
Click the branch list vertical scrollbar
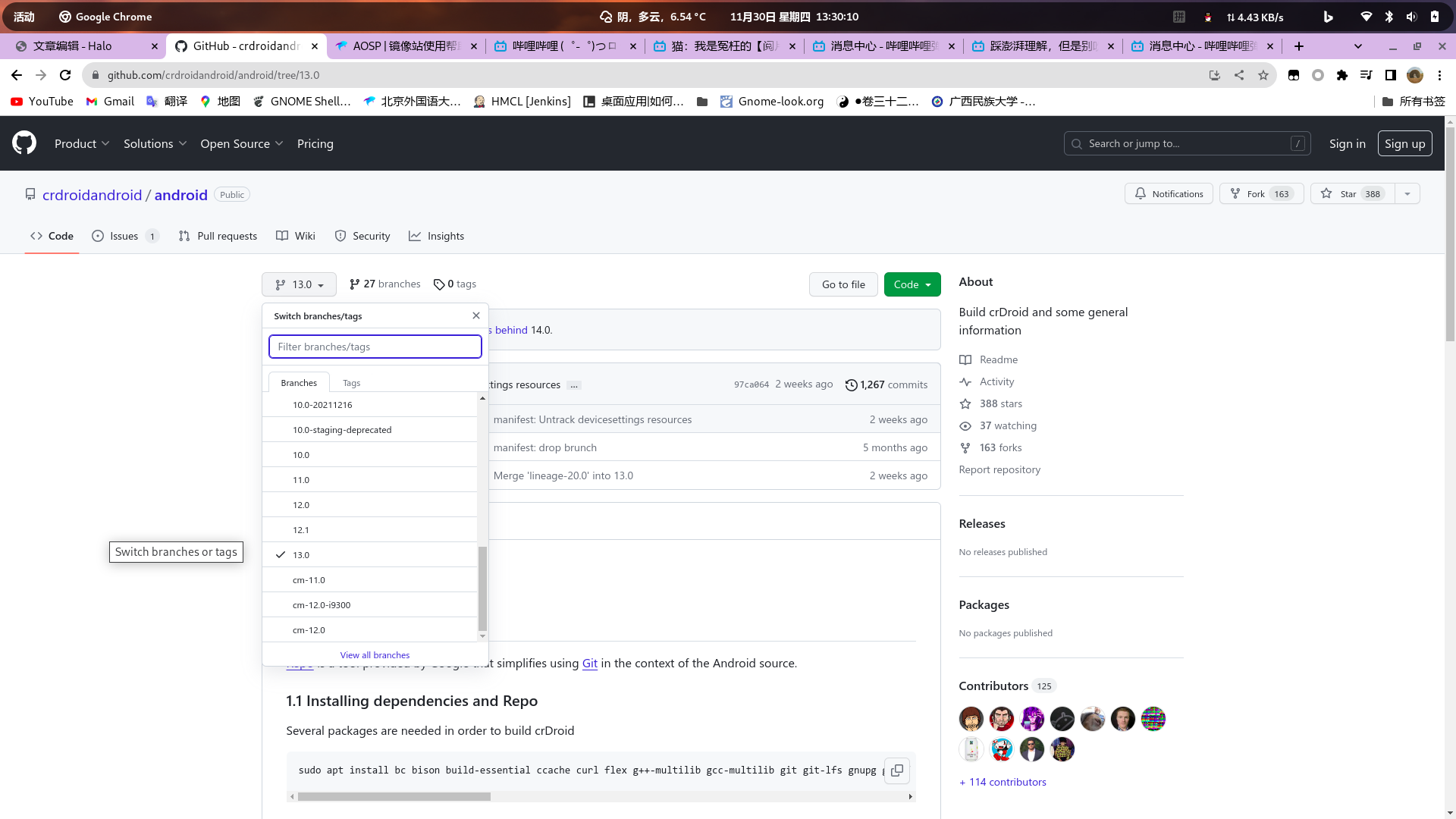tap(482, 589)
